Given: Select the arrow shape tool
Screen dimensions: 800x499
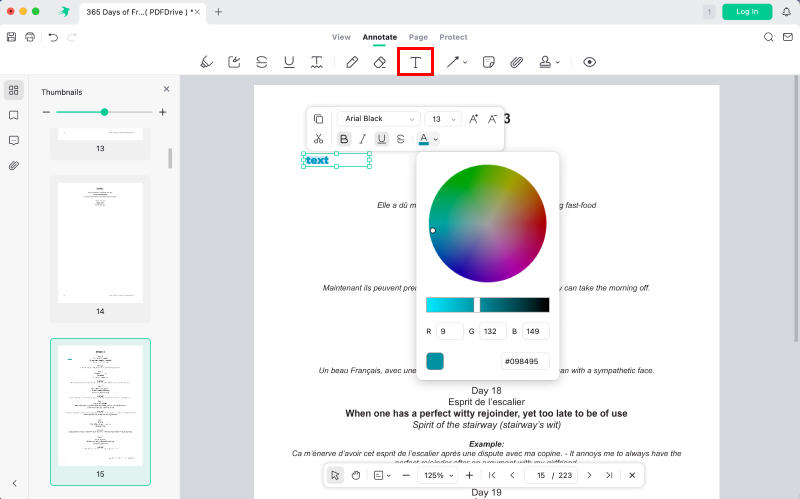Looking at the screenshot, I should point(453,62).
